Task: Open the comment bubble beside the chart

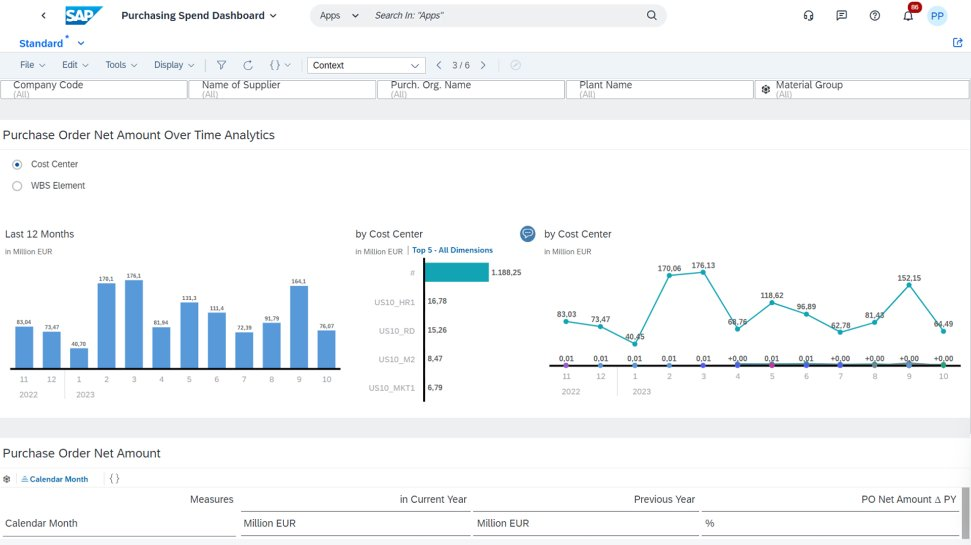Action: [528, 233]
